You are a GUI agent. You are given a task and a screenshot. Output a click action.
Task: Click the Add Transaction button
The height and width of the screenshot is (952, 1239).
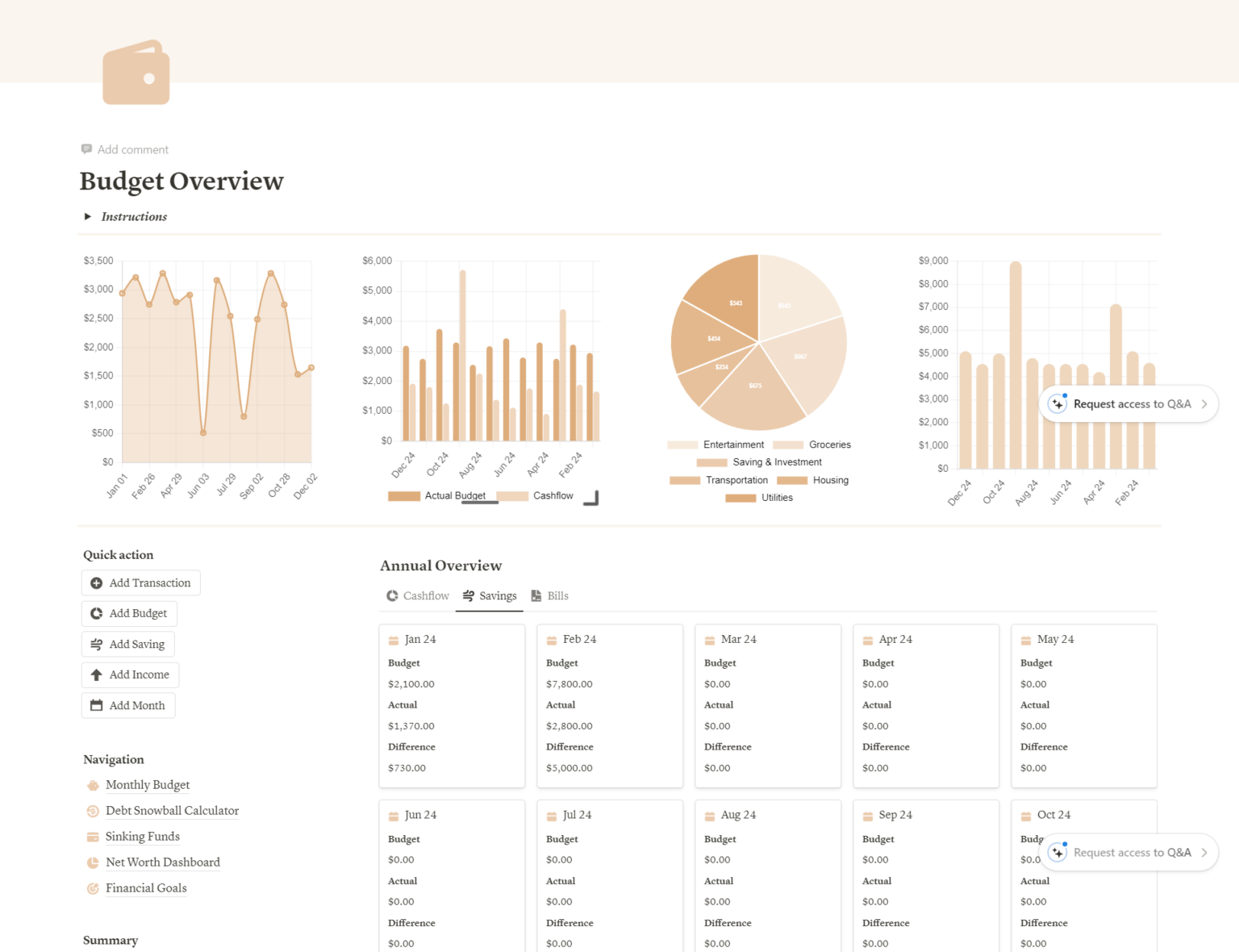point(141,583)
